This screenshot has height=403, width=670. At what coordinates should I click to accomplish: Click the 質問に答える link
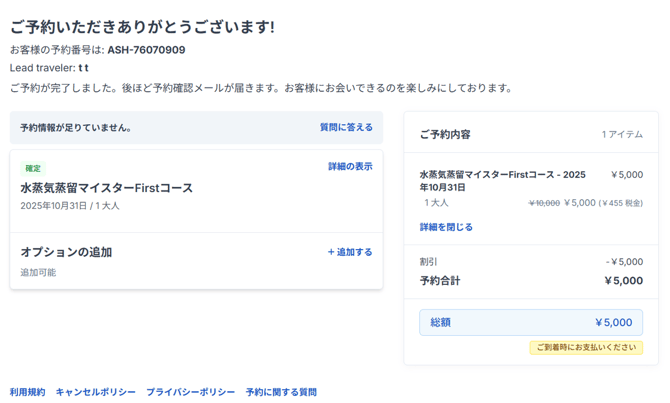[x=346, y=128]
